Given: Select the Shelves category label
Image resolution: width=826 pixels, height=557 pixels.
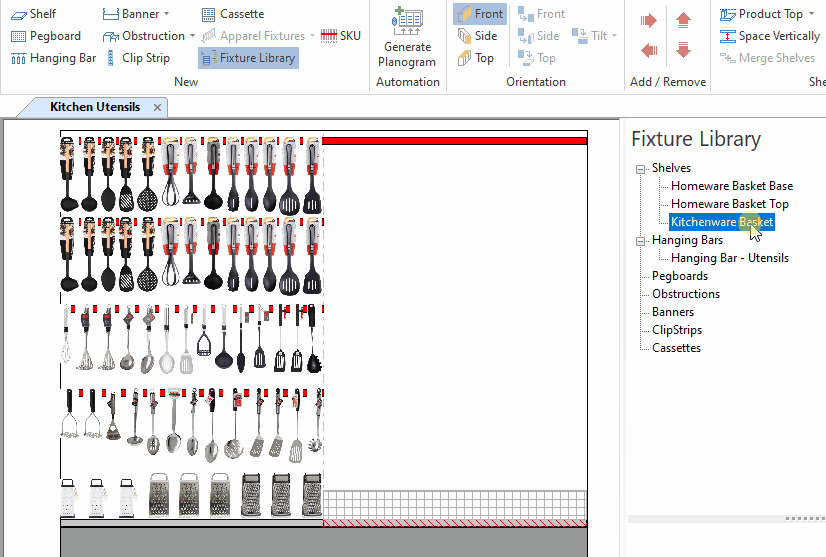Looking at the screenshot, I should tap(671, 168).
